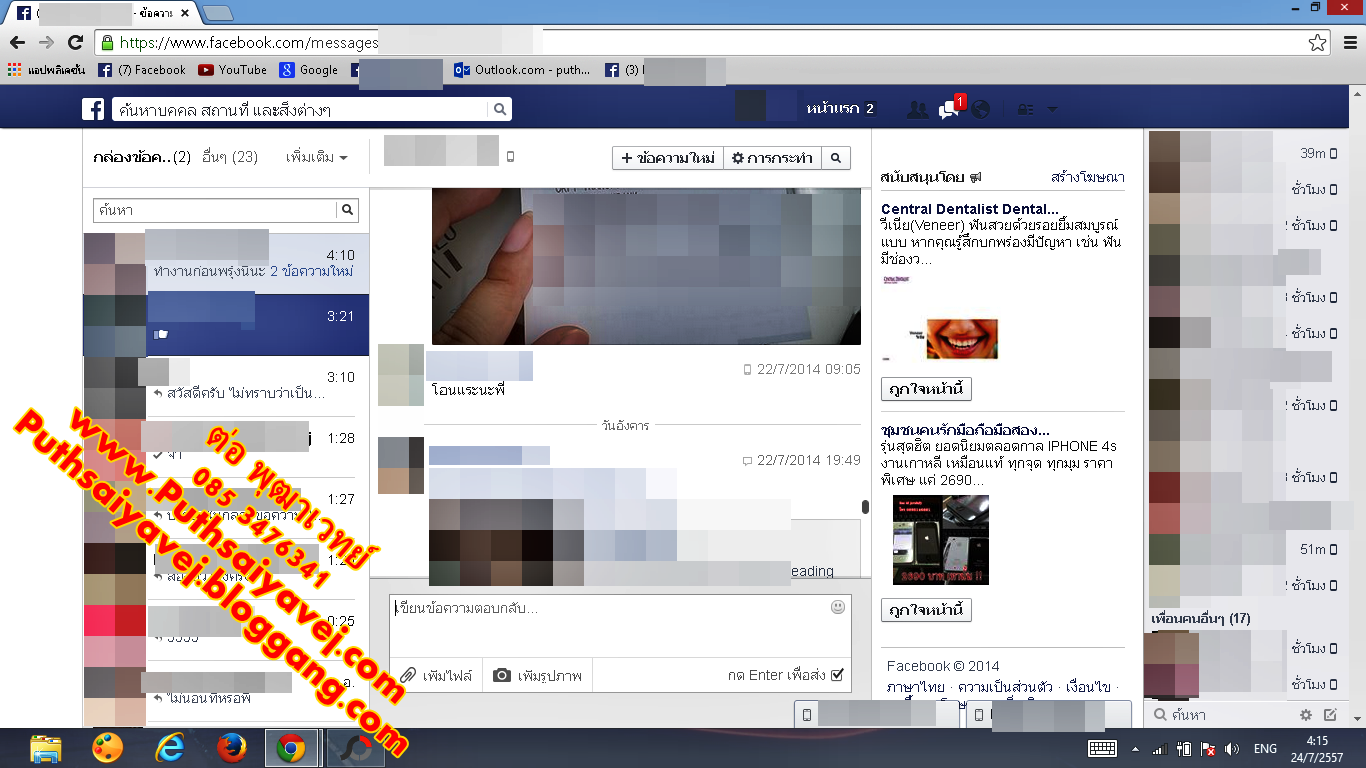Click the magnifier in Facebook top search
The width and height of the screenshot is (1366, 768).
[x=500, y=109]
